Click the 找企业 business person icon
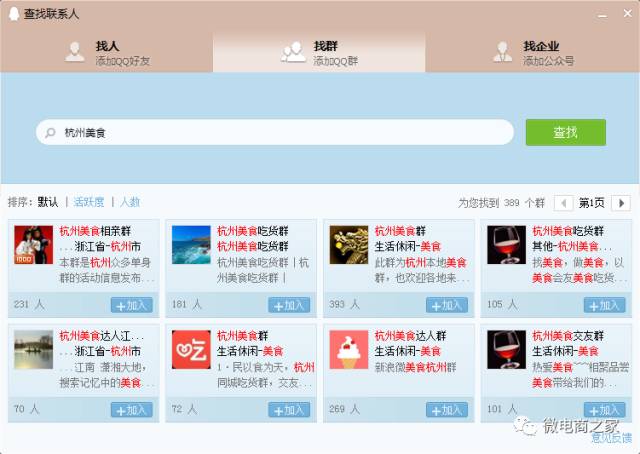640x454 pixels. click(x=502, y=52)
